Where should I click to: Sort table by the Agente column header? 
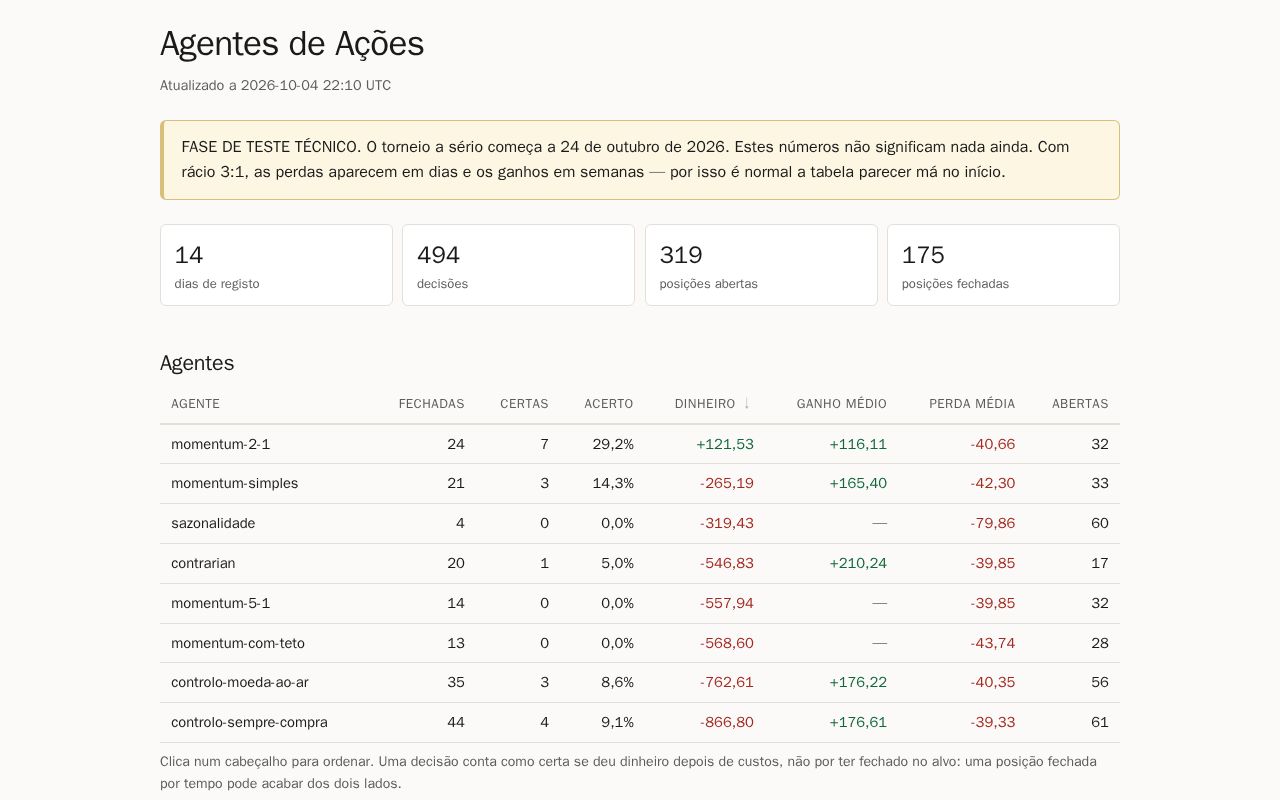pos(195,404)
